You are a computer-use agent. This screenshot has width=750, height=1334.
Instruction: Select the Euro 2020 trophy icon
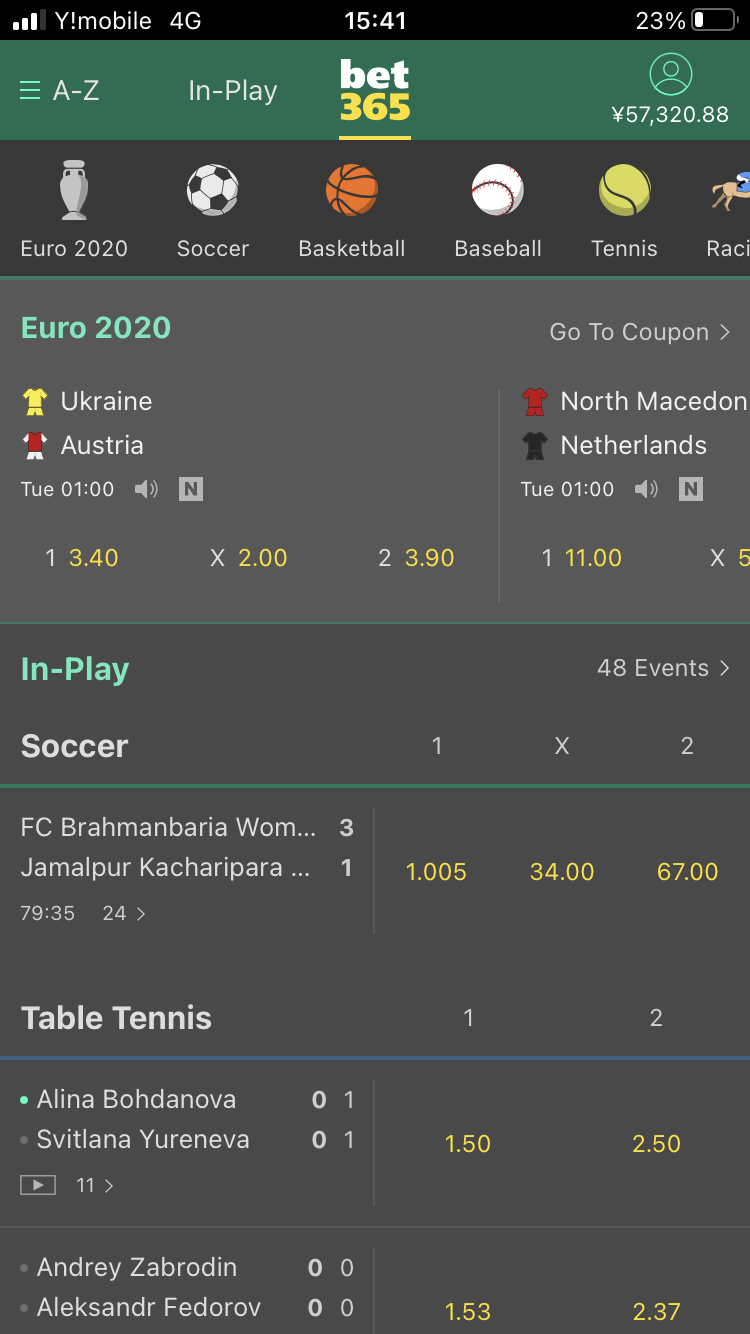[74, 190]
